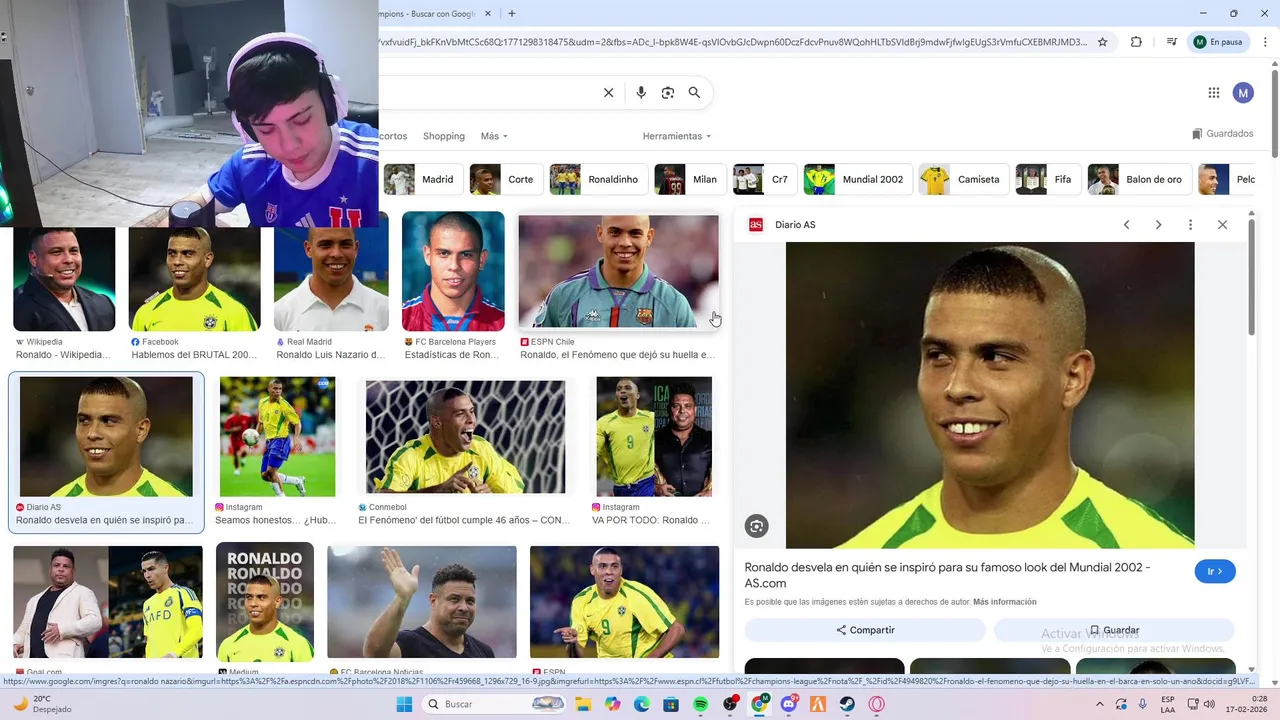Open Microsoft Store from the taskbar
The width and height of the screenshot is (1280, 720).
pos(671,704)
